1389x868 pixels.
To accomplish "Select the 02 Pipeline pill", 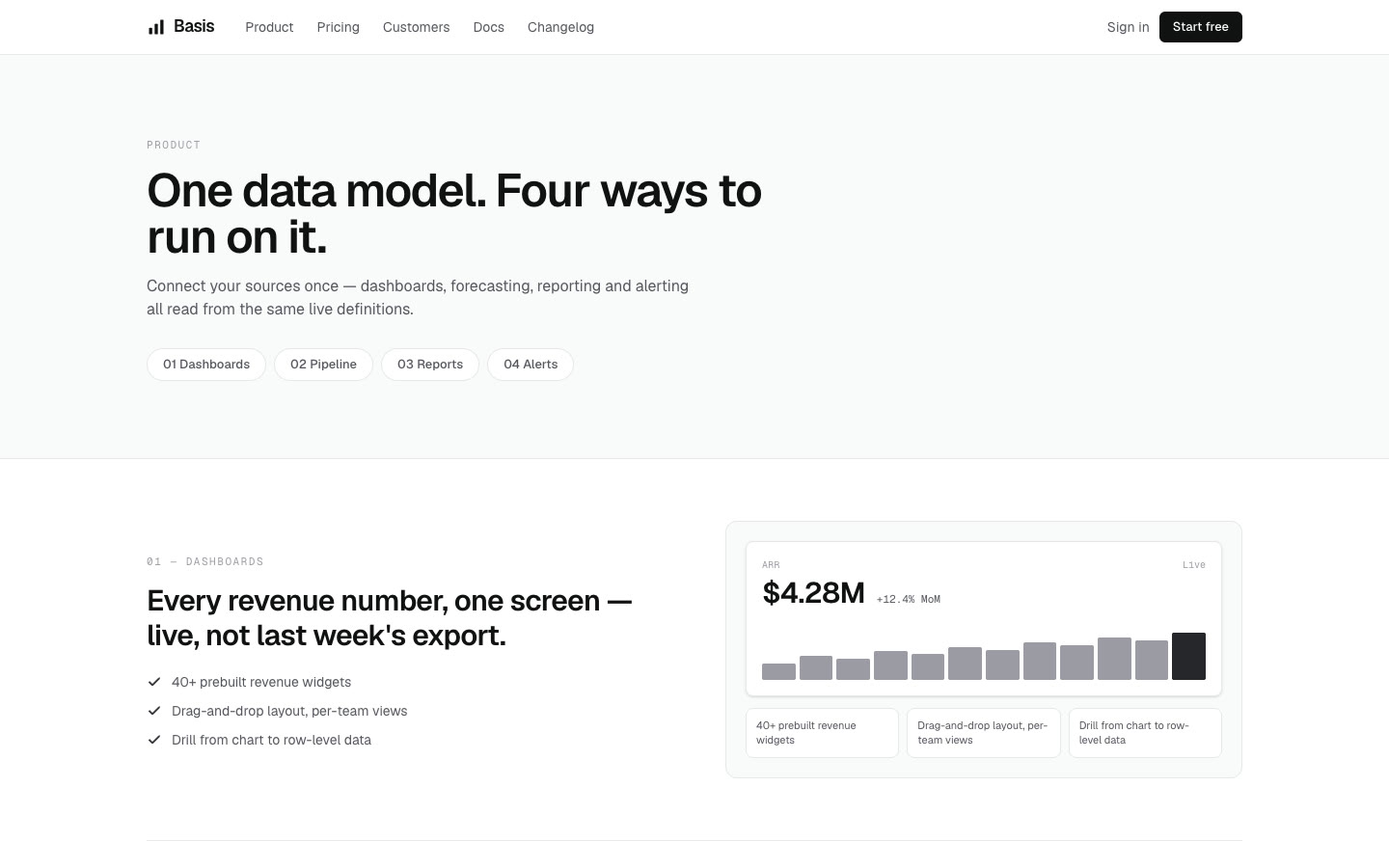I will [x=323, y=365].
